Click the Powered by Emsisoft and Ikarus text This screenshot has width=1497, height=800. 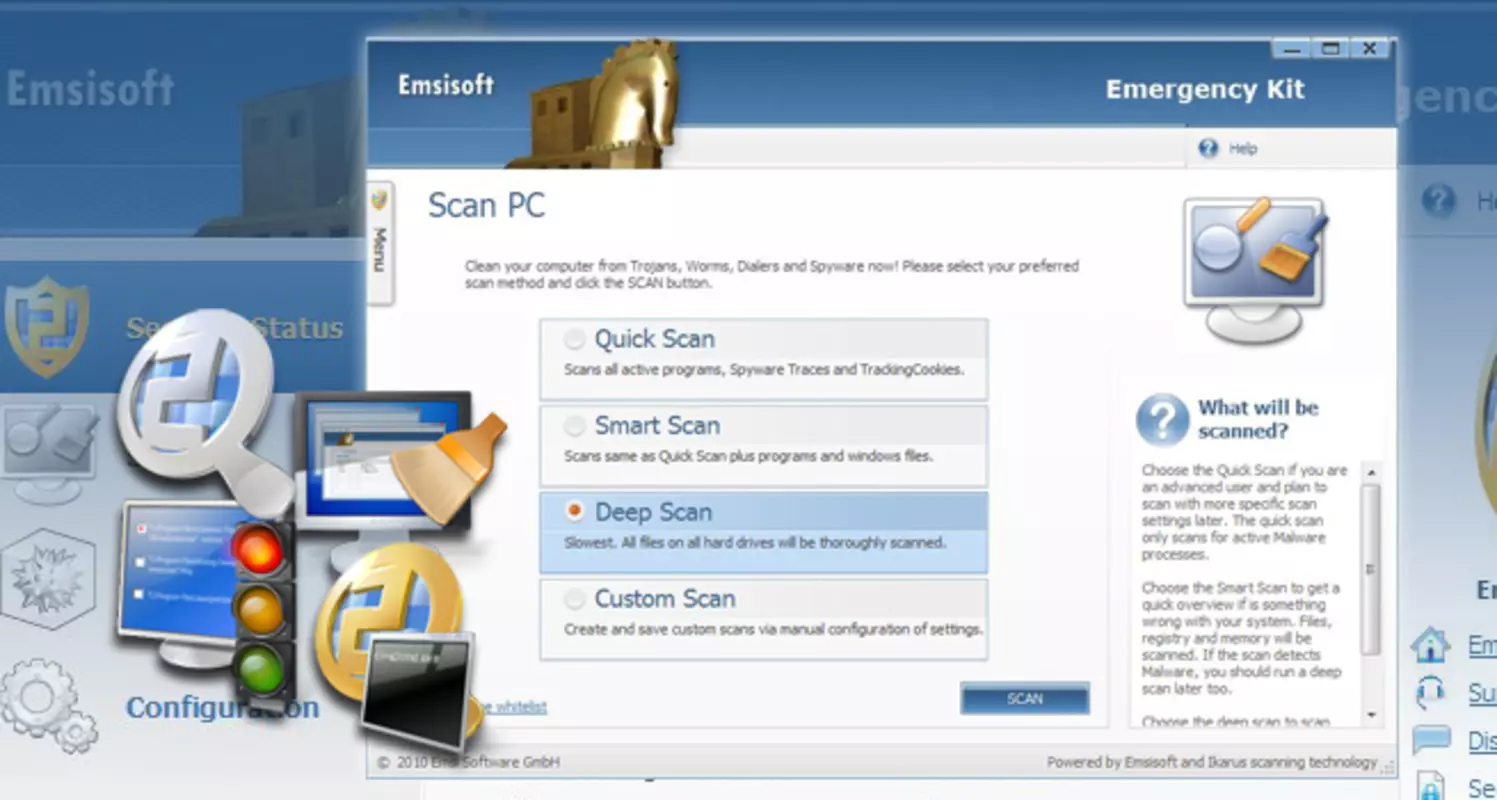pos(1212,763)
